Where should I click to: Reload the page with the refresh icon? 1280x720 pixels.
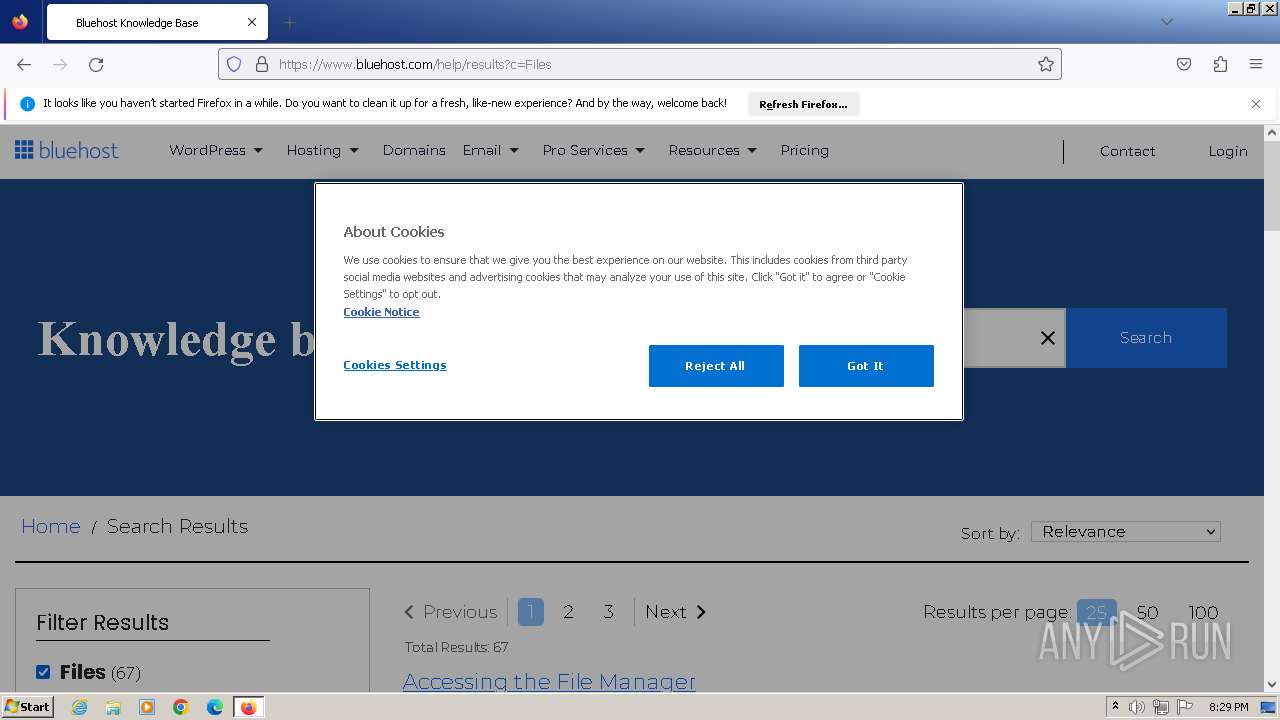96,64
